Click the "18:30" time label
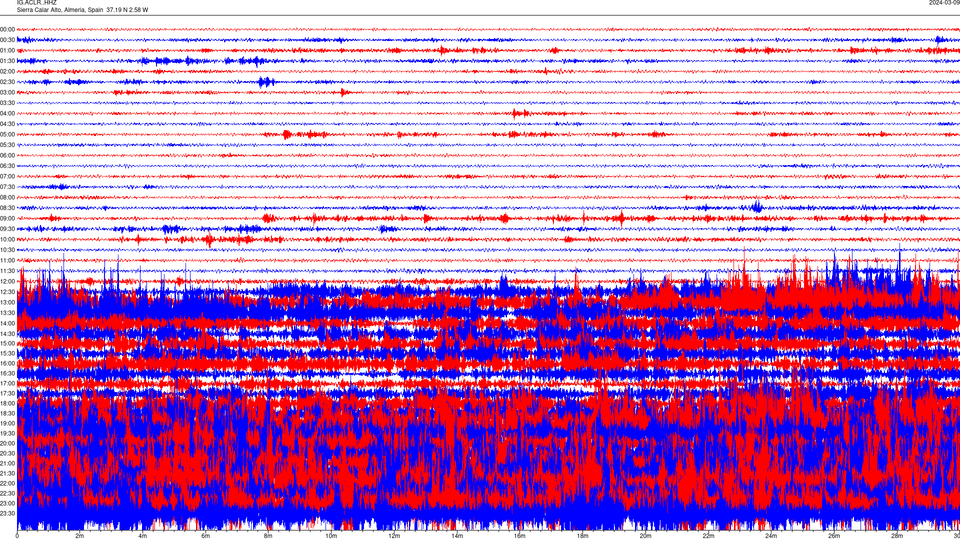960x540 pixels. [7, 413]
